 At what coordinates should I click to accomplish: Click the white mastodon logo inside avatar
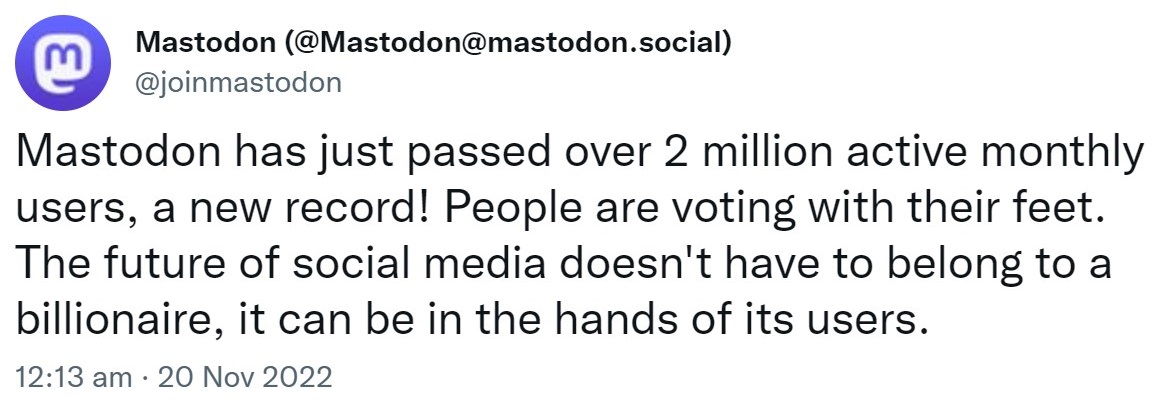pyautogui.click(x=63, y=63)
